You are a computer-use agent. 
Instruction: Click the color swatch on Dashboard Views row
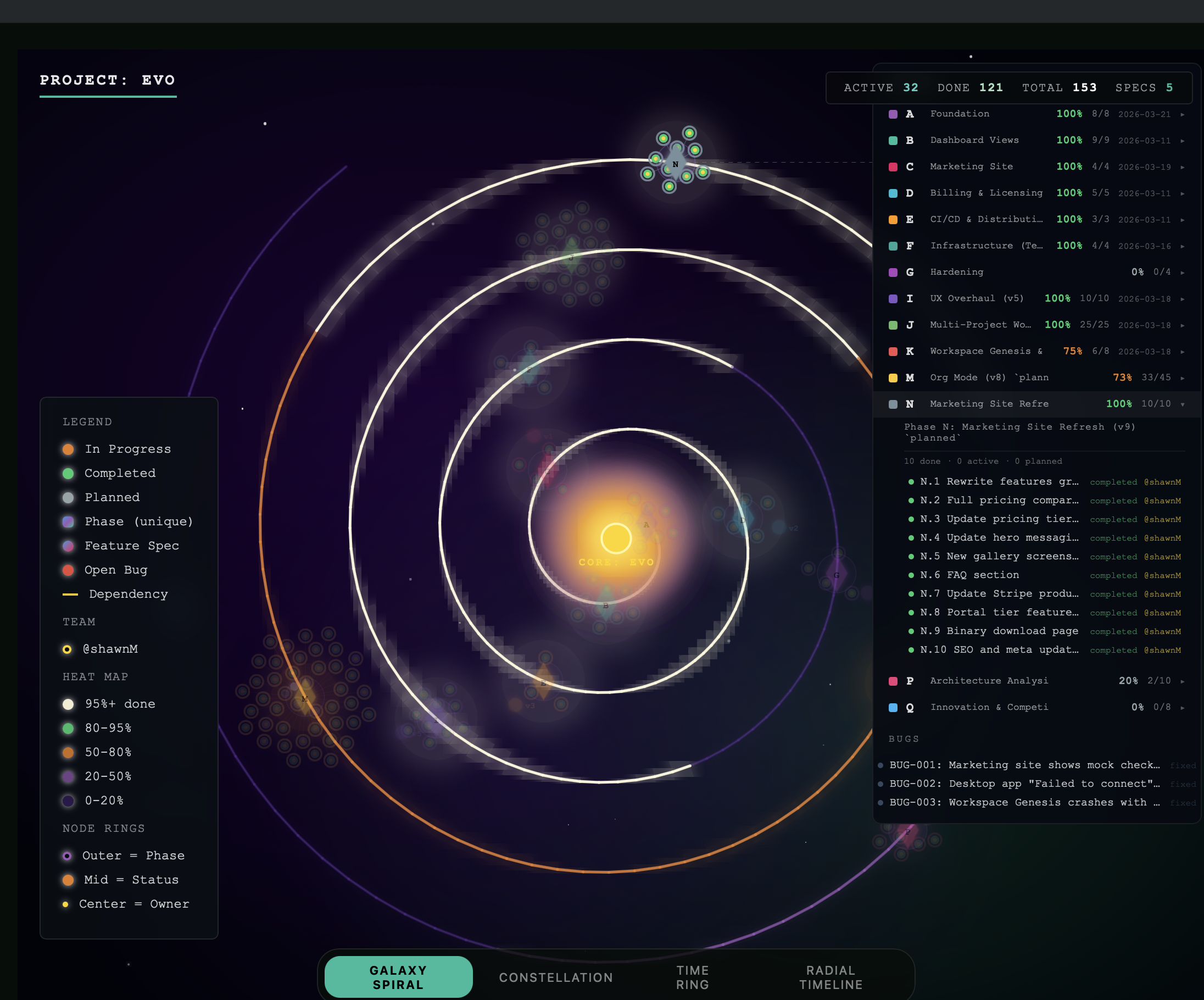(x=893, y=141)
